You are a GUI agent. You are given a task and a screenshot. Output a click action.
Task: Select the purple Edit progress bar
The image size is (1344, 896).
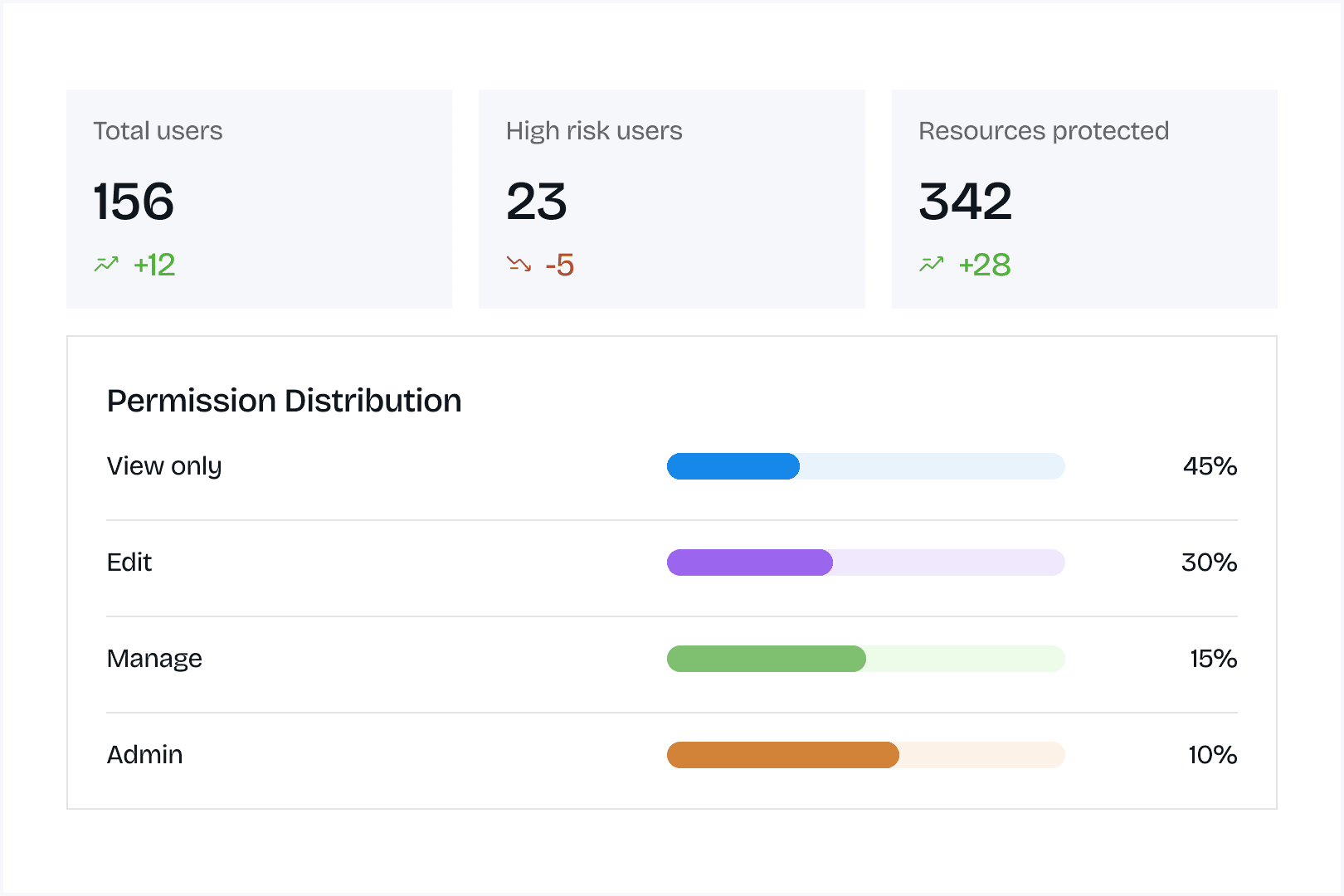pos(866,562)
